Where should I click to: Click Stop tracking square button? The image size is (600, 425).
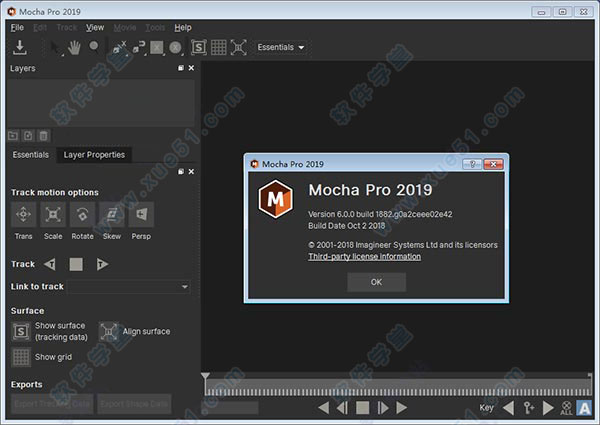(x=76, y=264)
